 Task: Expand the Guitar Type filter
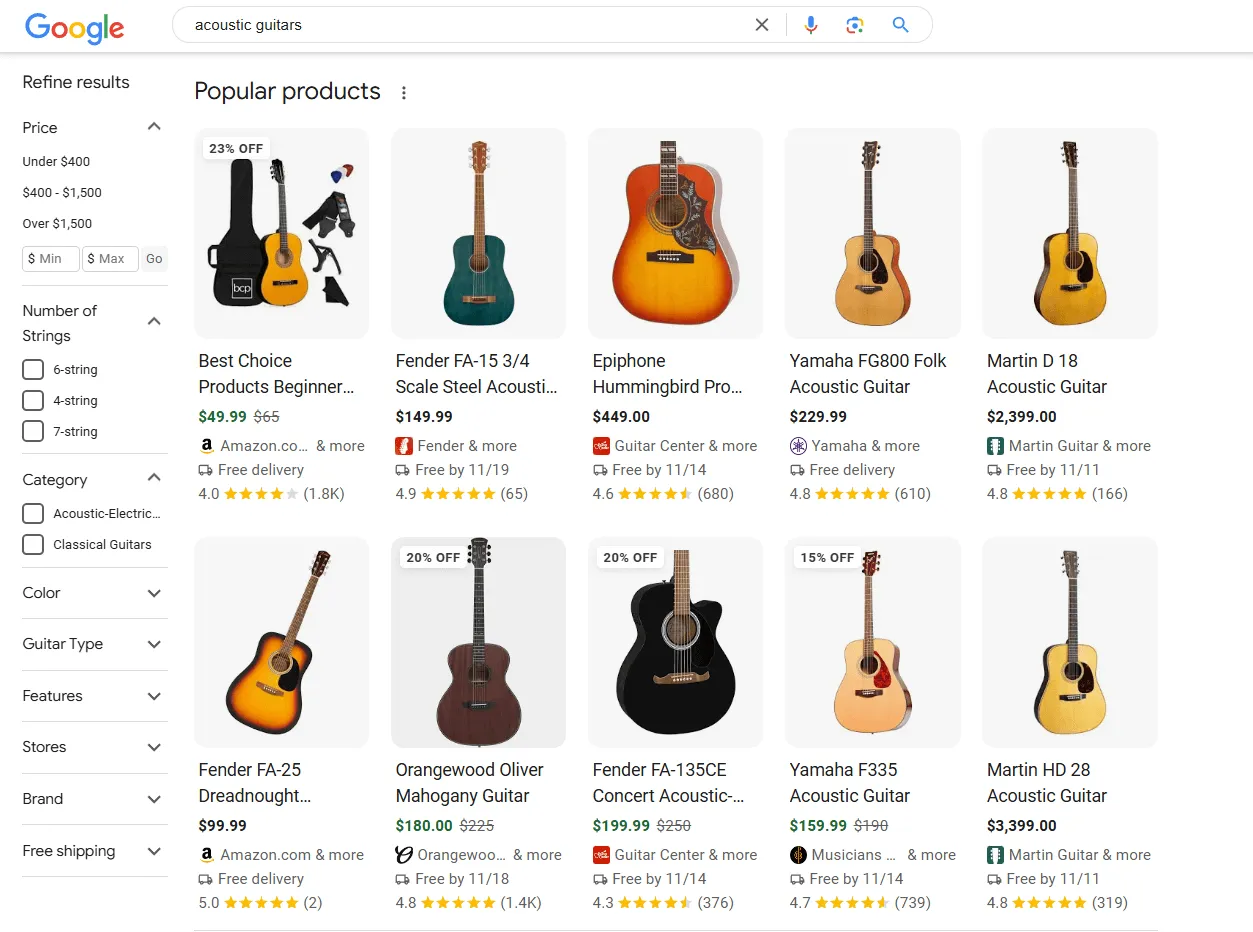pyautogui.click(x=154, y=644)
